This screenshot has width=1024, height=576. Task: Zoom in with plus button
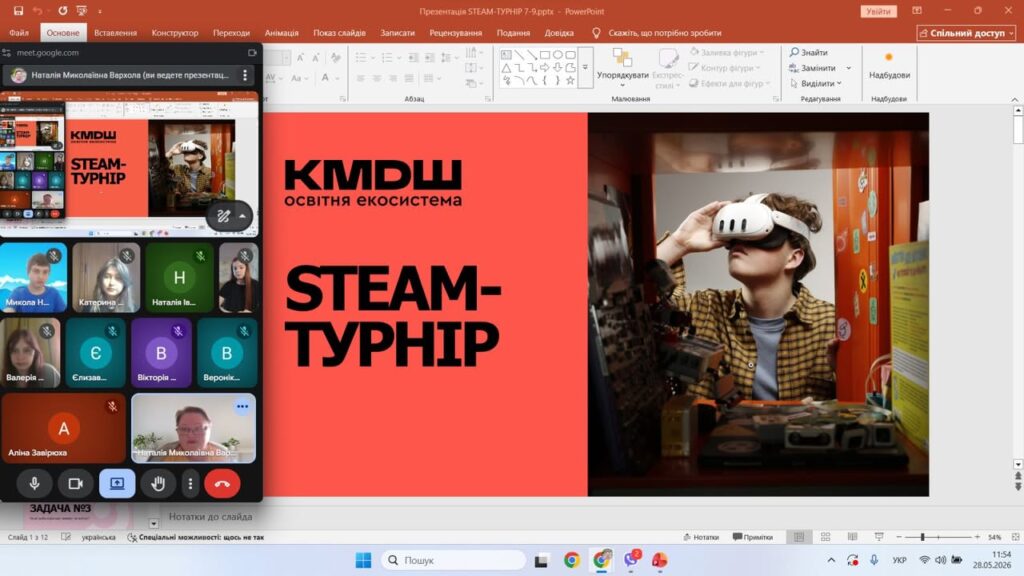(x=977, y=537)
